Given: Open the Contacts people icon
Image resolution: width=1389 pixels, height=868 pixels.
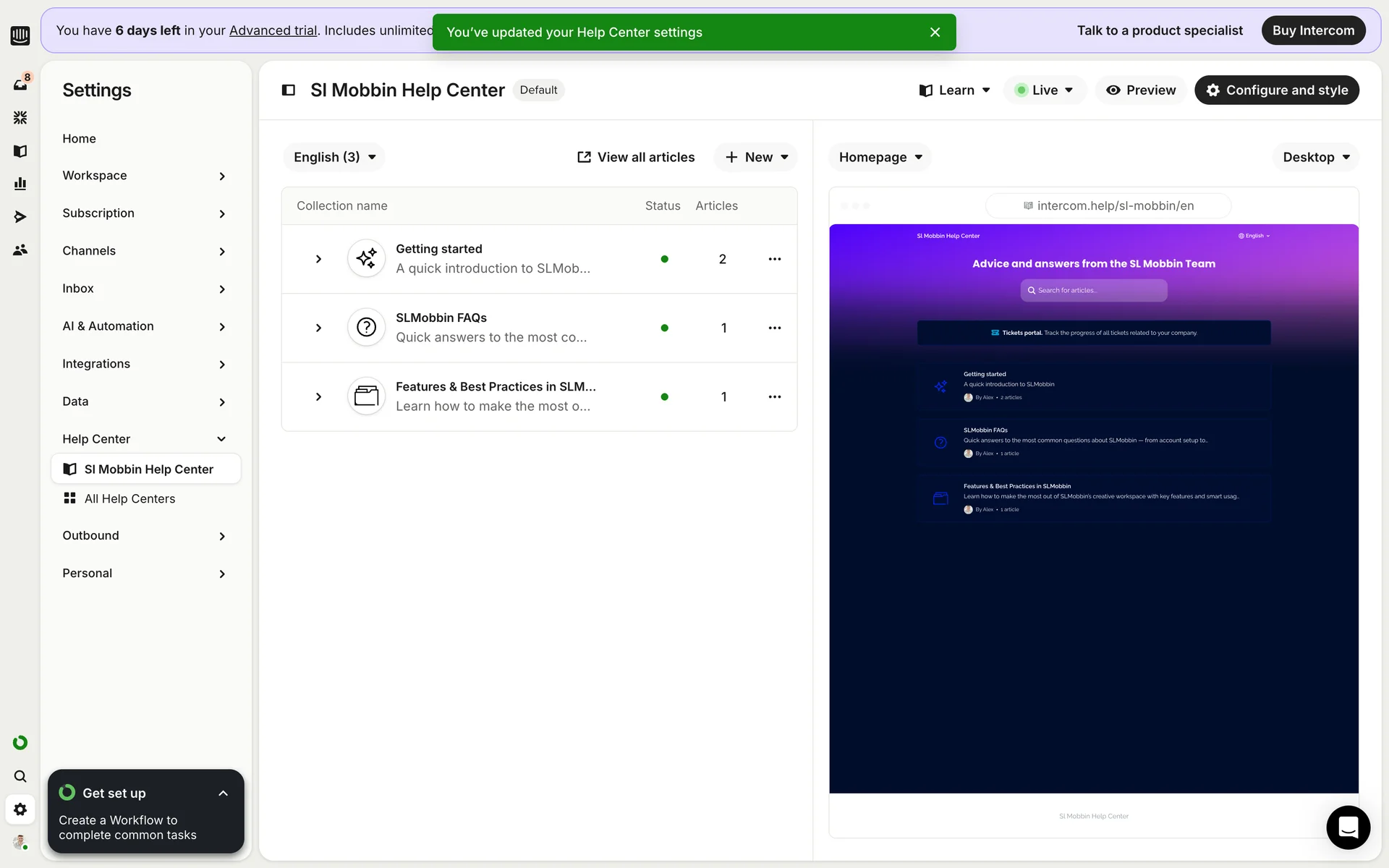Looking at the screenshot, I should (20, 250).
